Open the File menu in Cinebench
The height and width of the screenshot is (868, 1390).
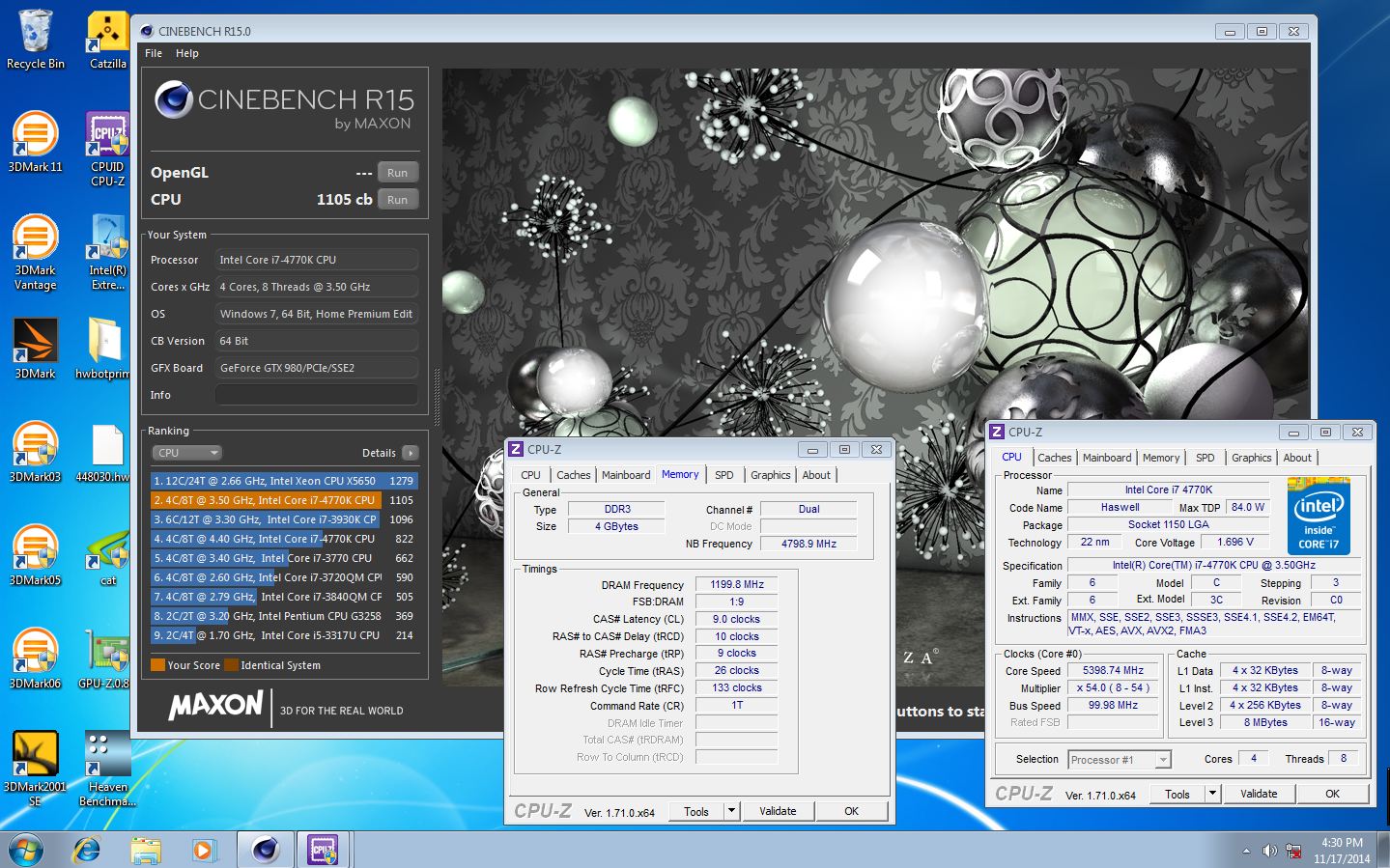pyautogui.click(x=154, y=53)
